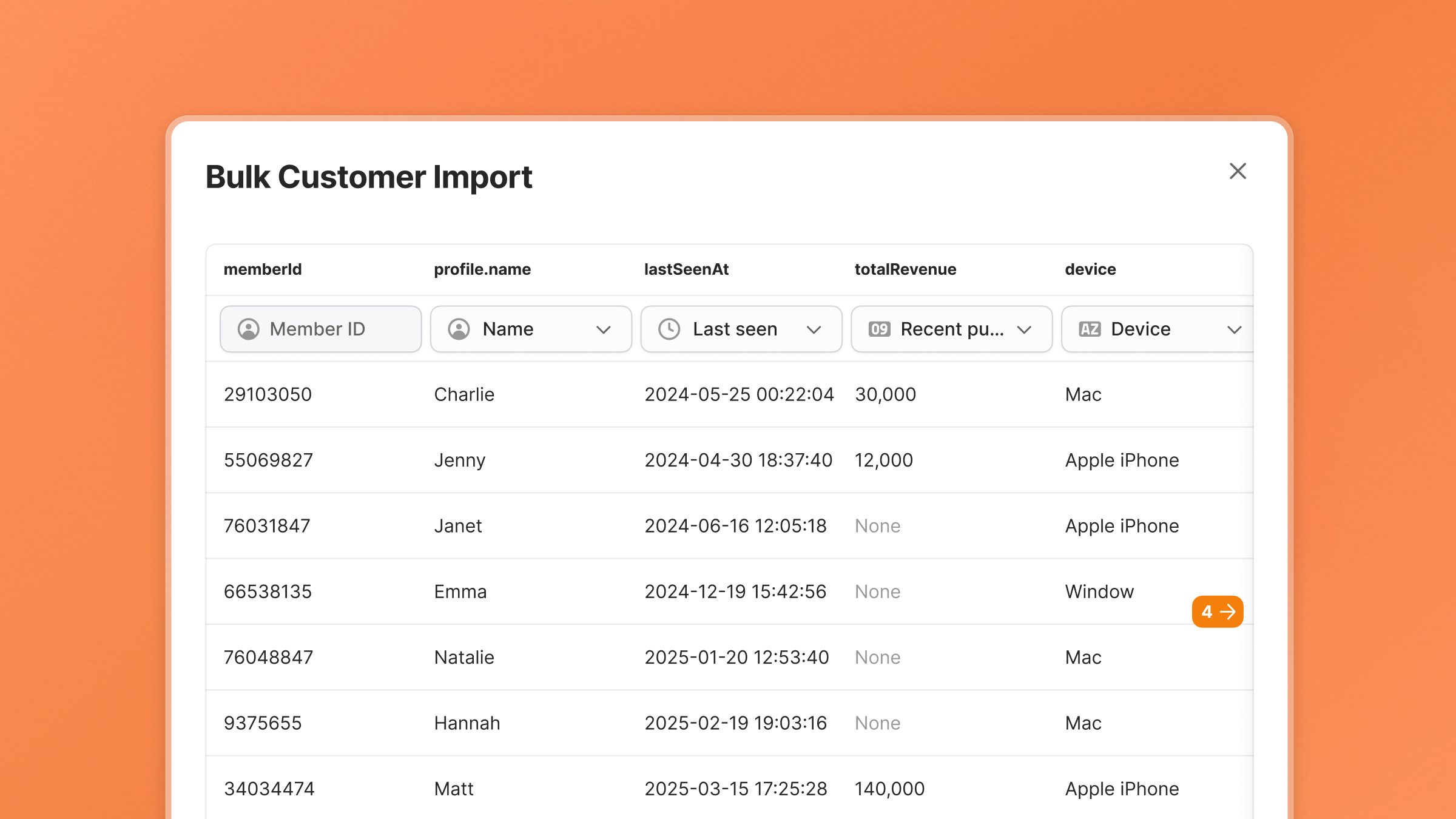Click the Member ID mapping field

click(320, 329)
